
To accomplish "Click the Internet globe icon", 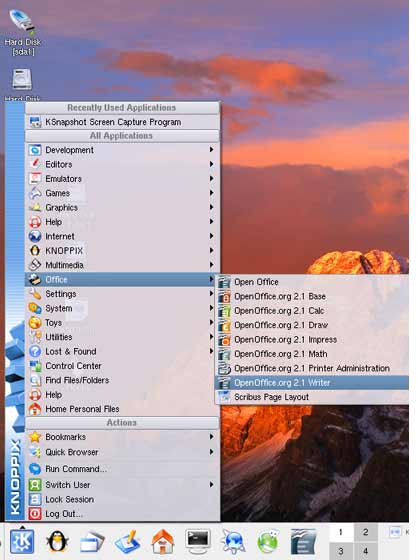I will tap(35, 236).
